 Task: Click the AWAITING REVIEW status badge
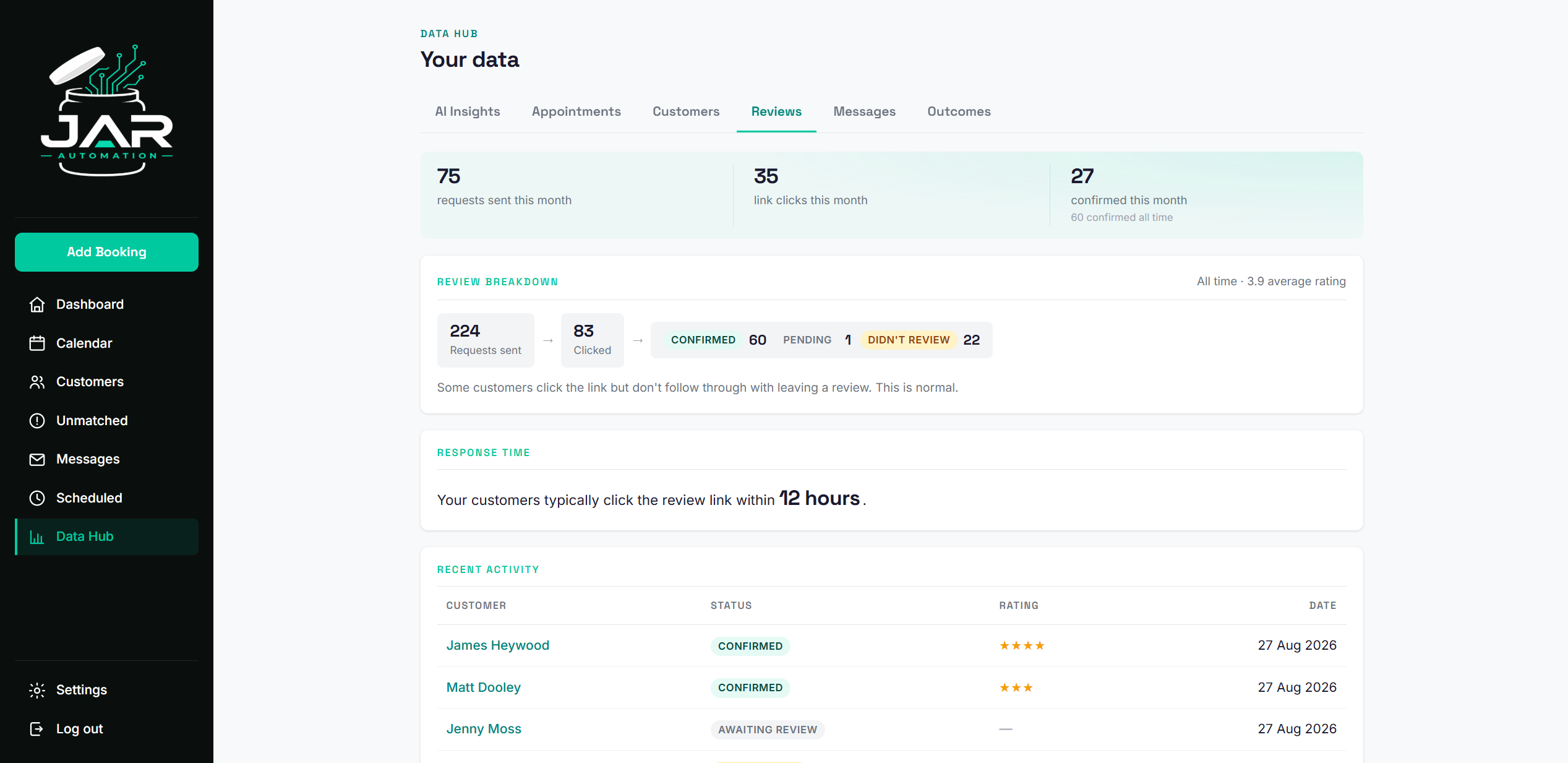768,730
